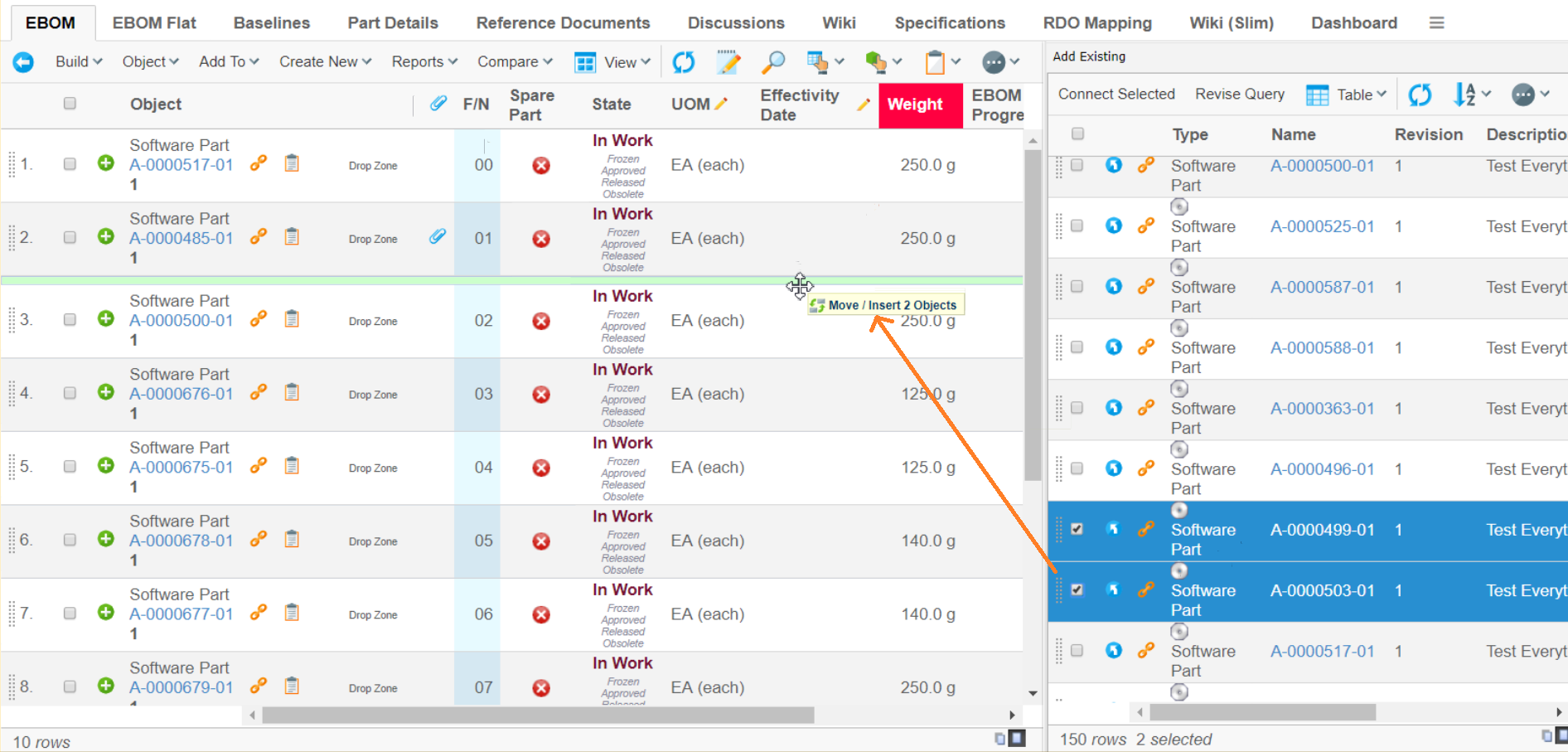The image size is (1568, 752).
Task: Click the edit pencil notepad icon
Action: tap(728, 62)
